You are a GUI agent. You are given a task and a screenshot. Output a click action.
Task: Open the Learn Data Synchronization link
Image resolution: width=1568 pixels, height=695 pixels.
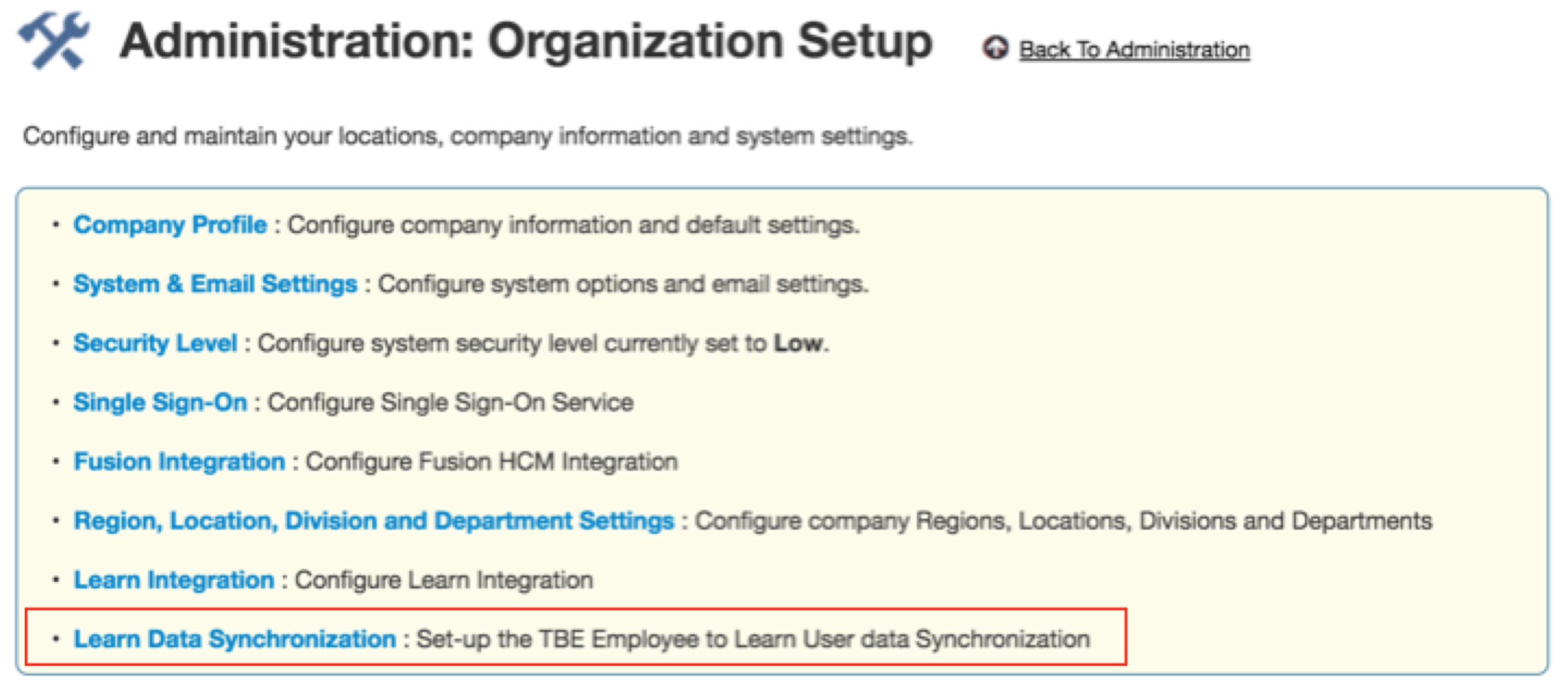click(x=234, y=639)
